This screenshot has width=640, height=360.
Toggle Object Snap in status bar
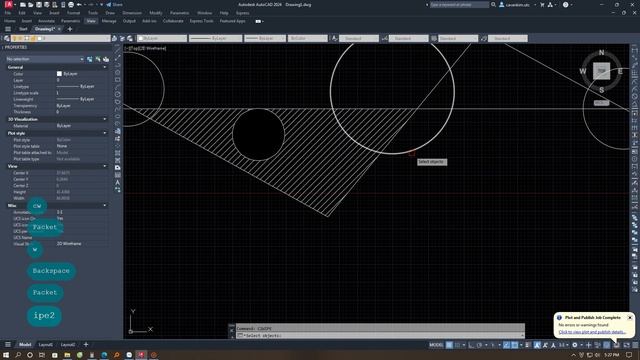[515, 345]
